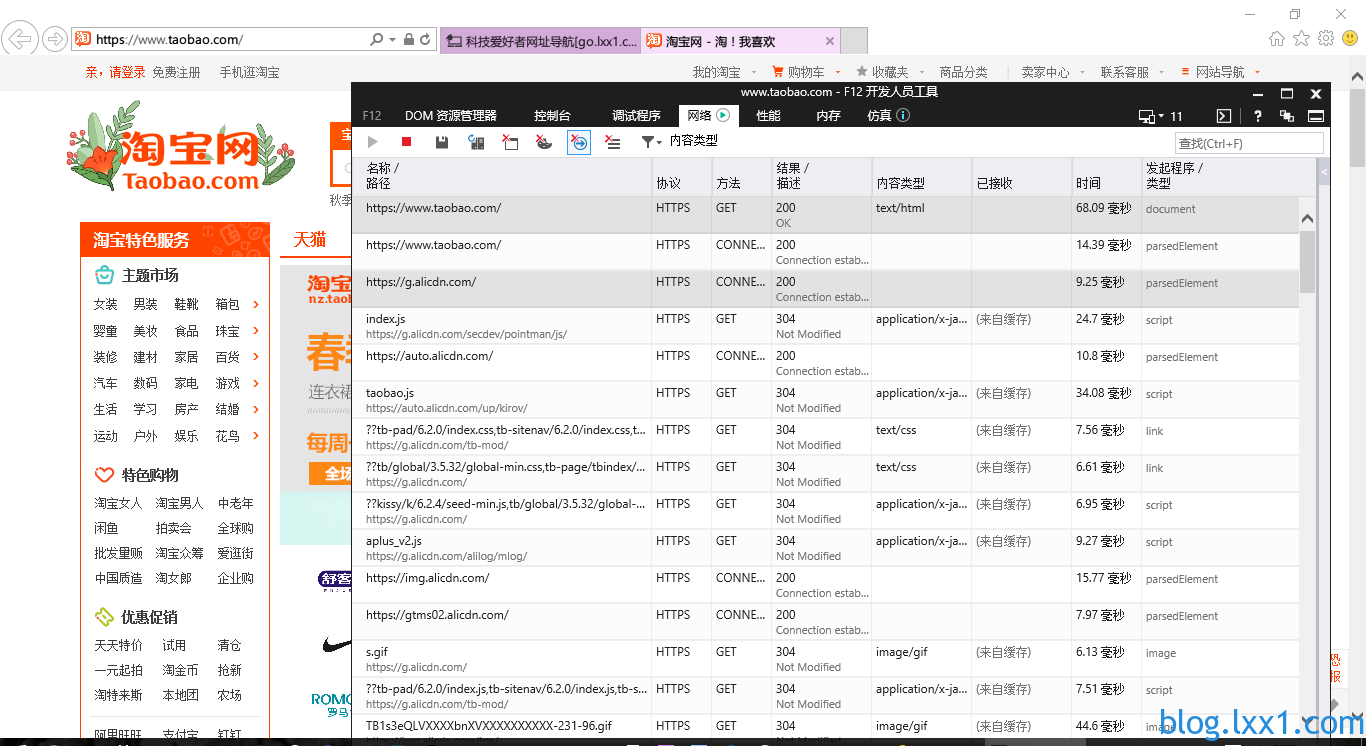Expand the details pane arrow at right
1366x746 pixels.
click(1324, 173)
